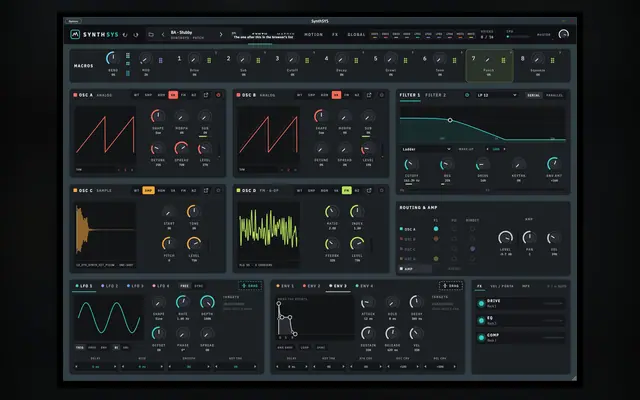Set filter routing to SERIAL
Screen dimensions: 640x400
(533, 95)
